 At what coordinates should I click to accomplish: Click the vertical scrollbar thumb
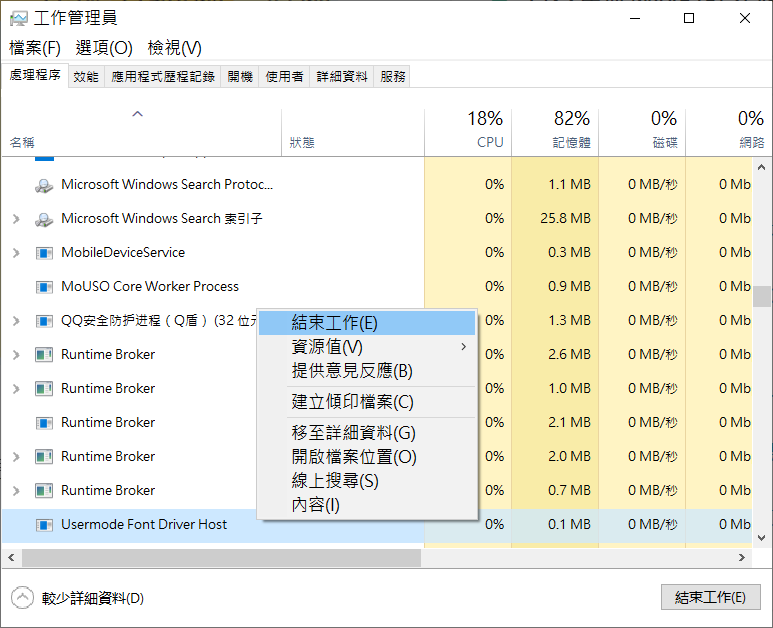762,296
